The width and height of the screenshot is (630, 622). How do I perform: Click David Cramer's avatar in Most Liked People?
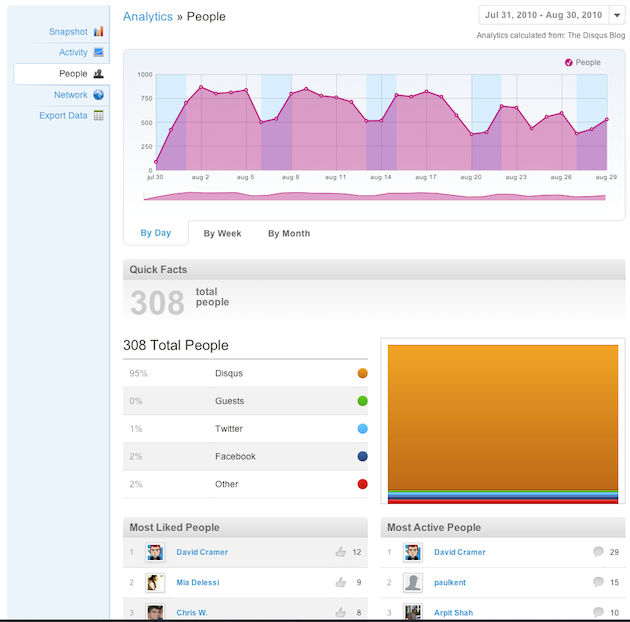(155, 552)
